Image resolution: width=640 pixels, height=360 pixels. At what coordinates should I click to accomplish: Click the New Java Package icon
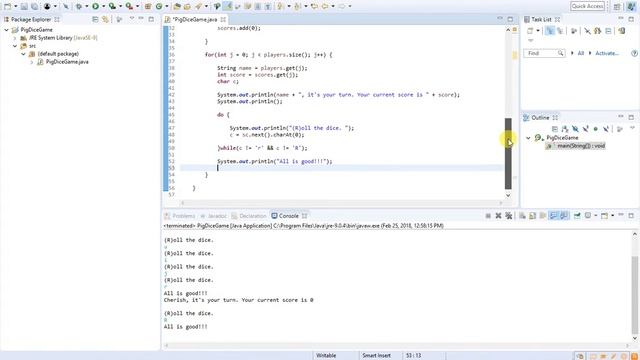148,6
